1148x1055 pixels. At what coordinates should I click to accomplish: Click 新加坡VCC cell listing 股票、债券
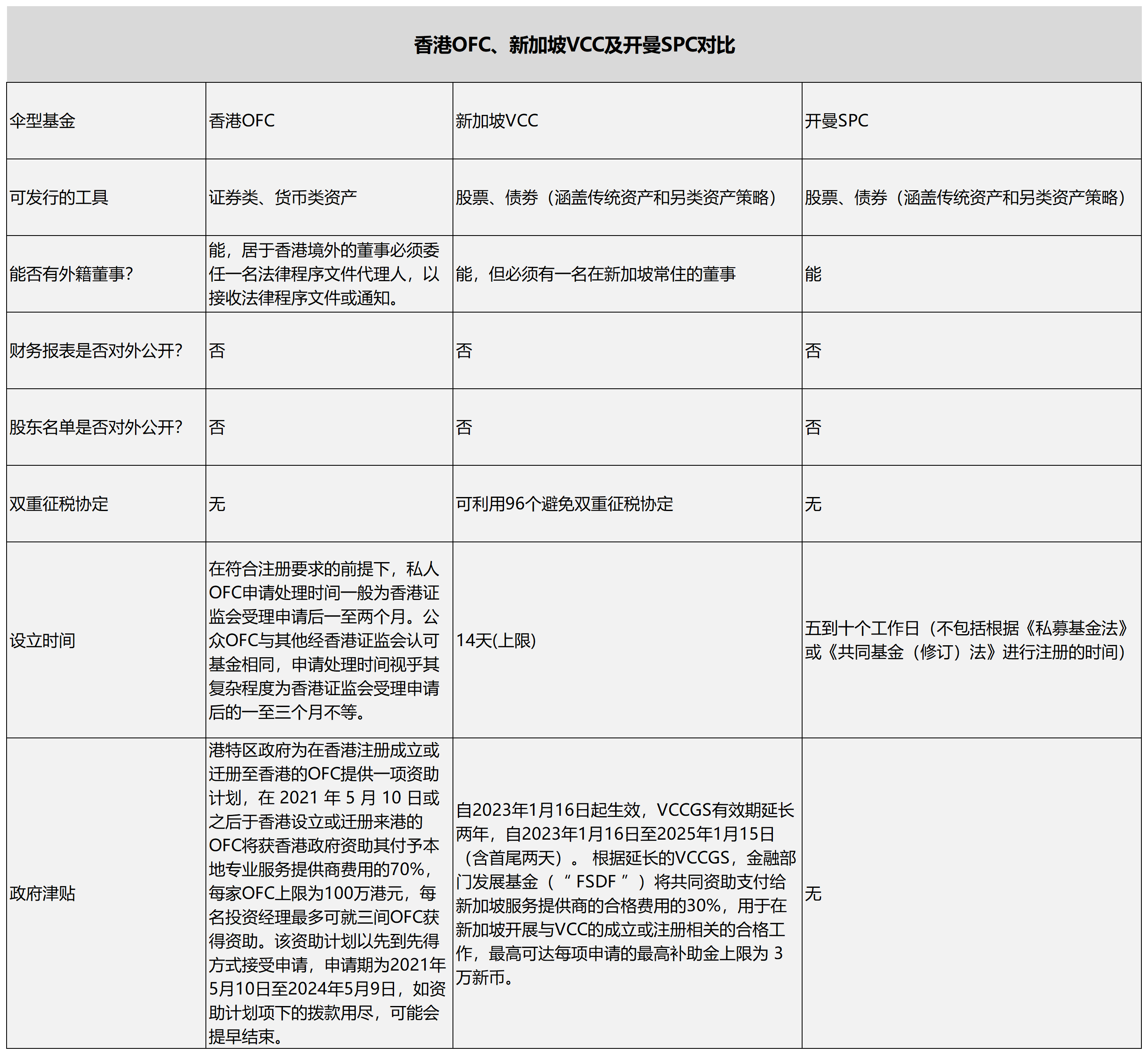point(628,197)
